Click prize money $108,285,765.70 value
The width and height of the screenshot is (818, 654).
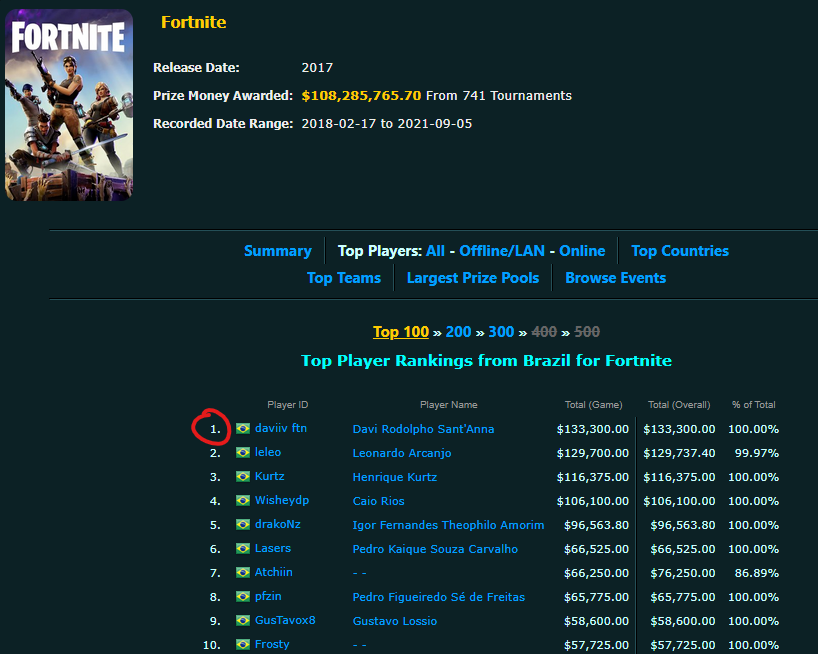tap(361, 95)
